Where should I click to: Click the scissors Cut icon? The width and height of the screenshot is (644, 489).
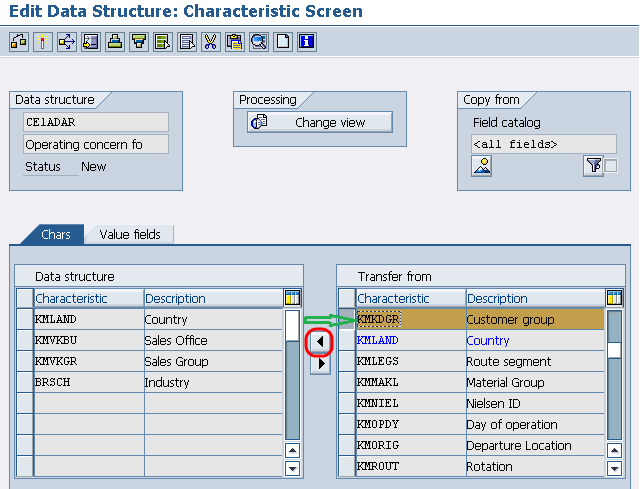point(211,42)
